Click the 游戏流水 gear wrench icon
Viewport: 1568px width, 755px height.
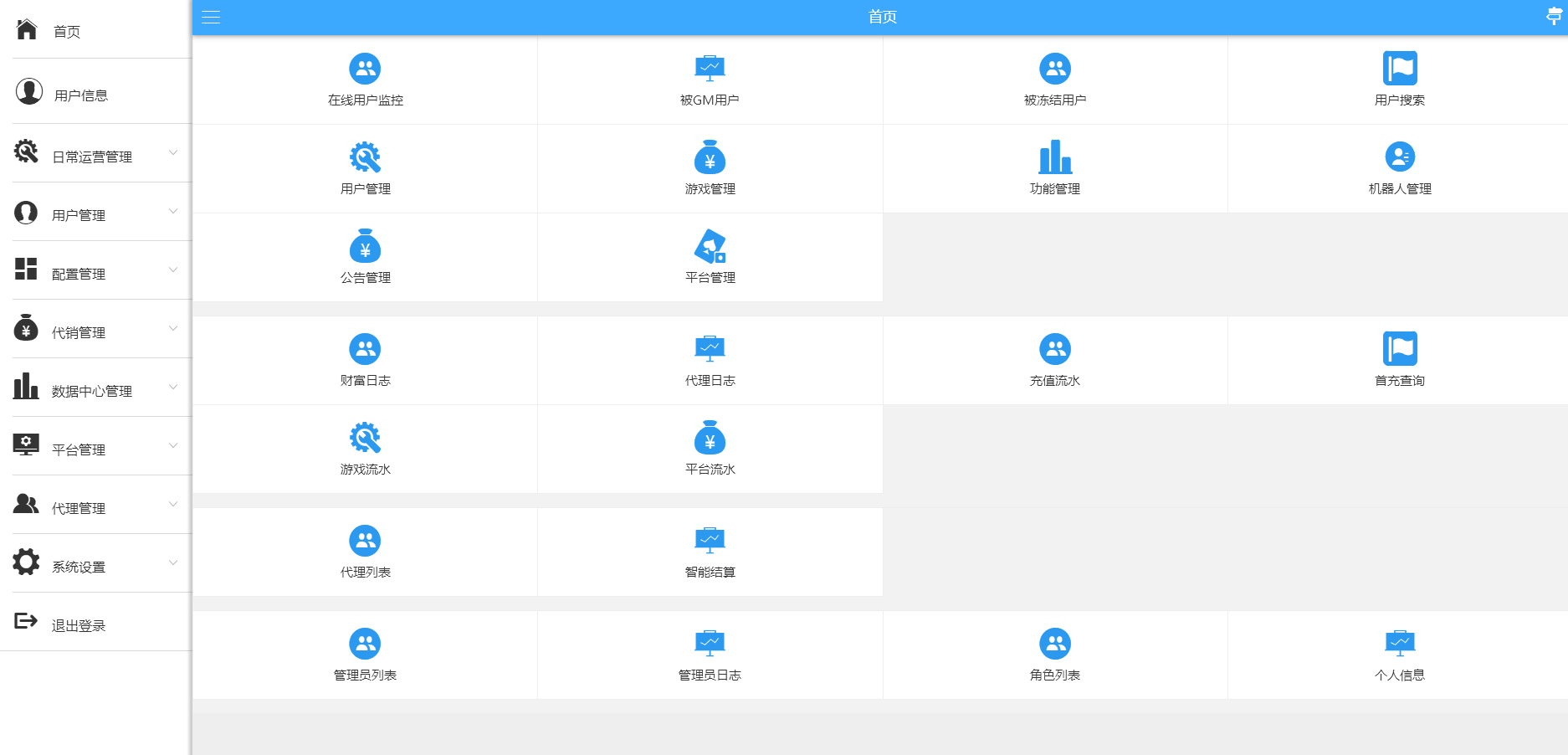coord(365,438)
